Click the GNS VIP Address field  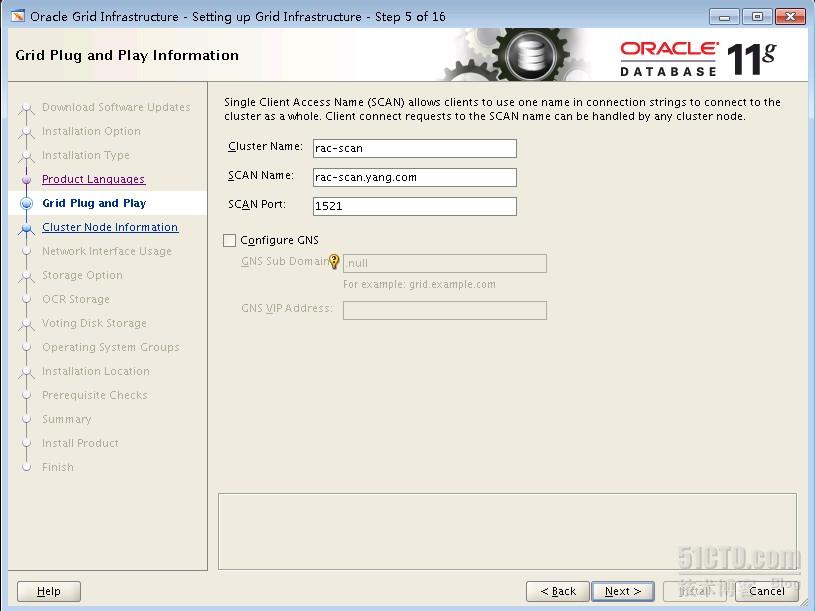coord(445,310)
